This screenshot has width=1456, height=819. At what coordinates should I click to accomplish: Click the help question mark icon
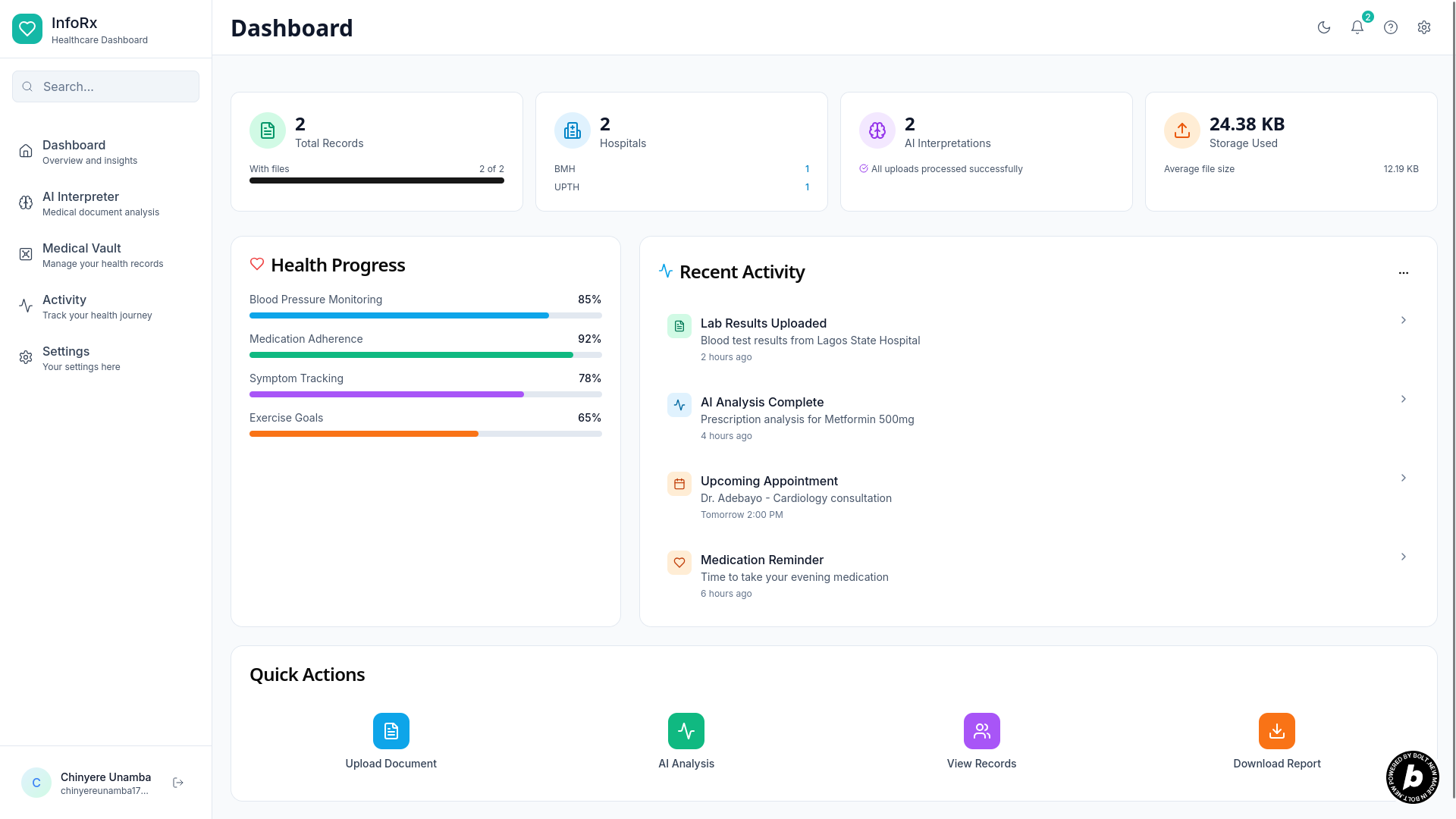coord(1391,27)
